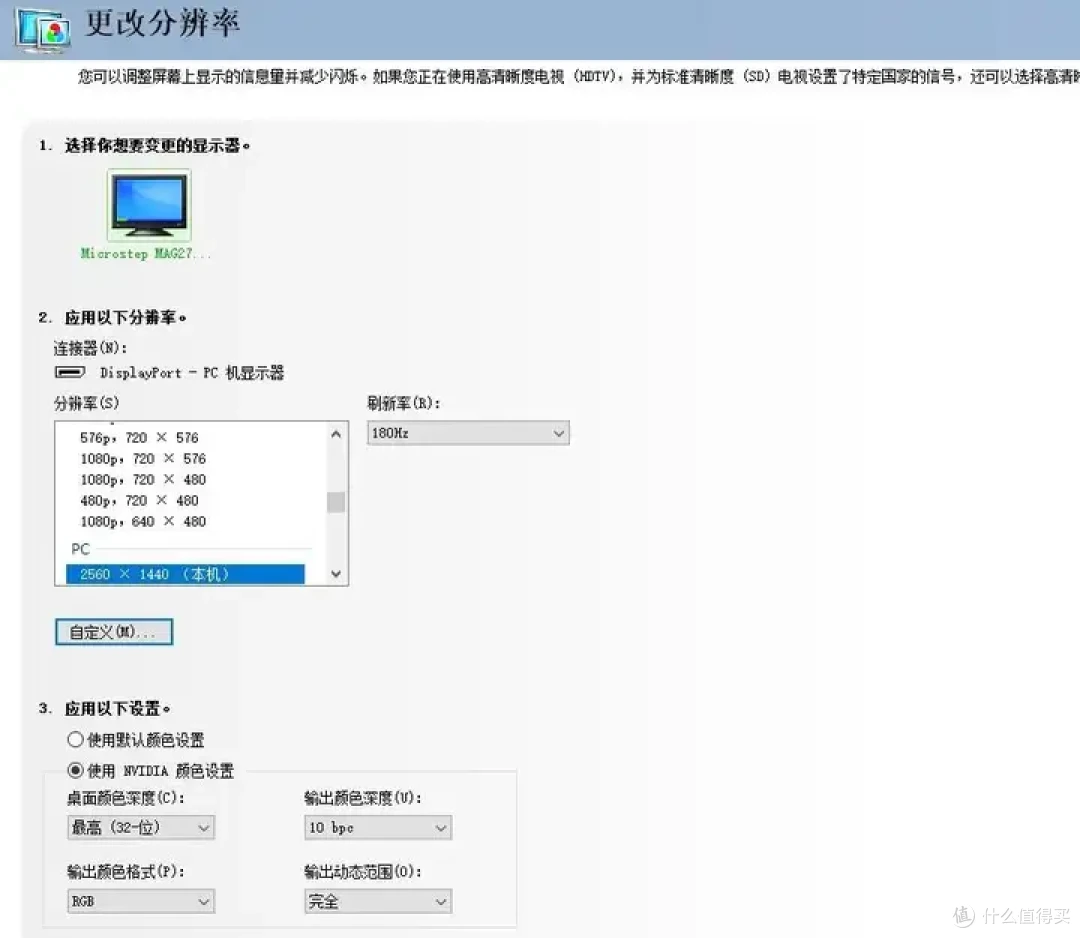Open the 刷新率 180Hz dropdown
1080x938 pixels.
point(468,433)
